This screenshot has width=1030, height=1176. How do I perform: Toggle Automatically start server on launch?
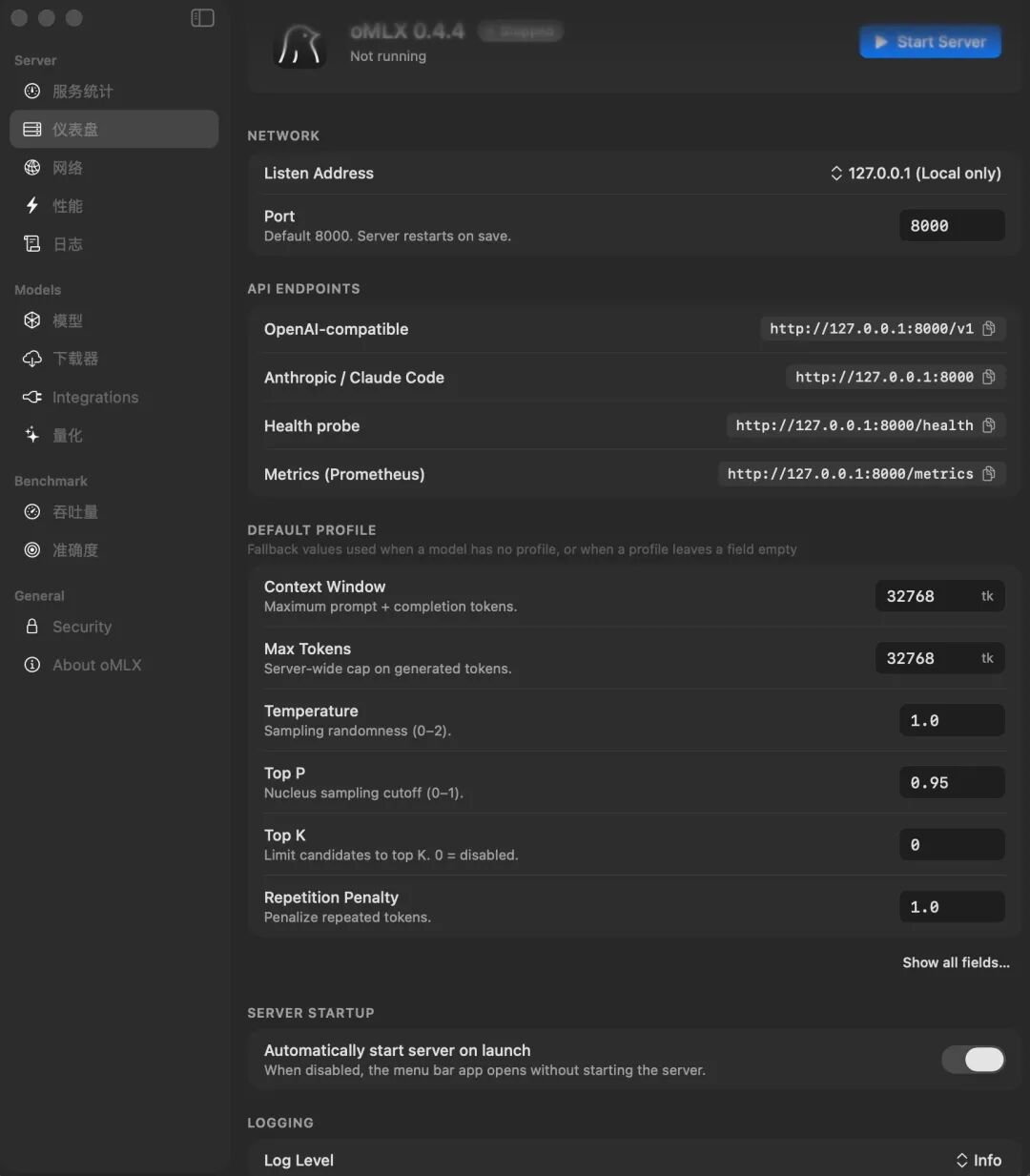pos(973,1060)
